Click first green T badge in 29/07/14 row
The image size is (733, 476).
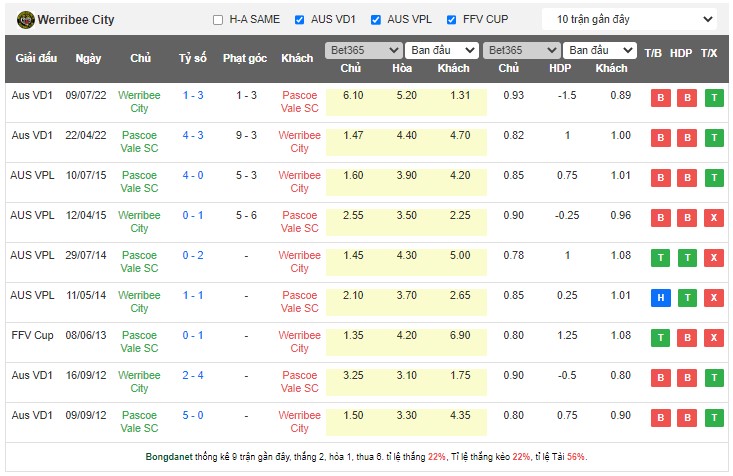660,258
